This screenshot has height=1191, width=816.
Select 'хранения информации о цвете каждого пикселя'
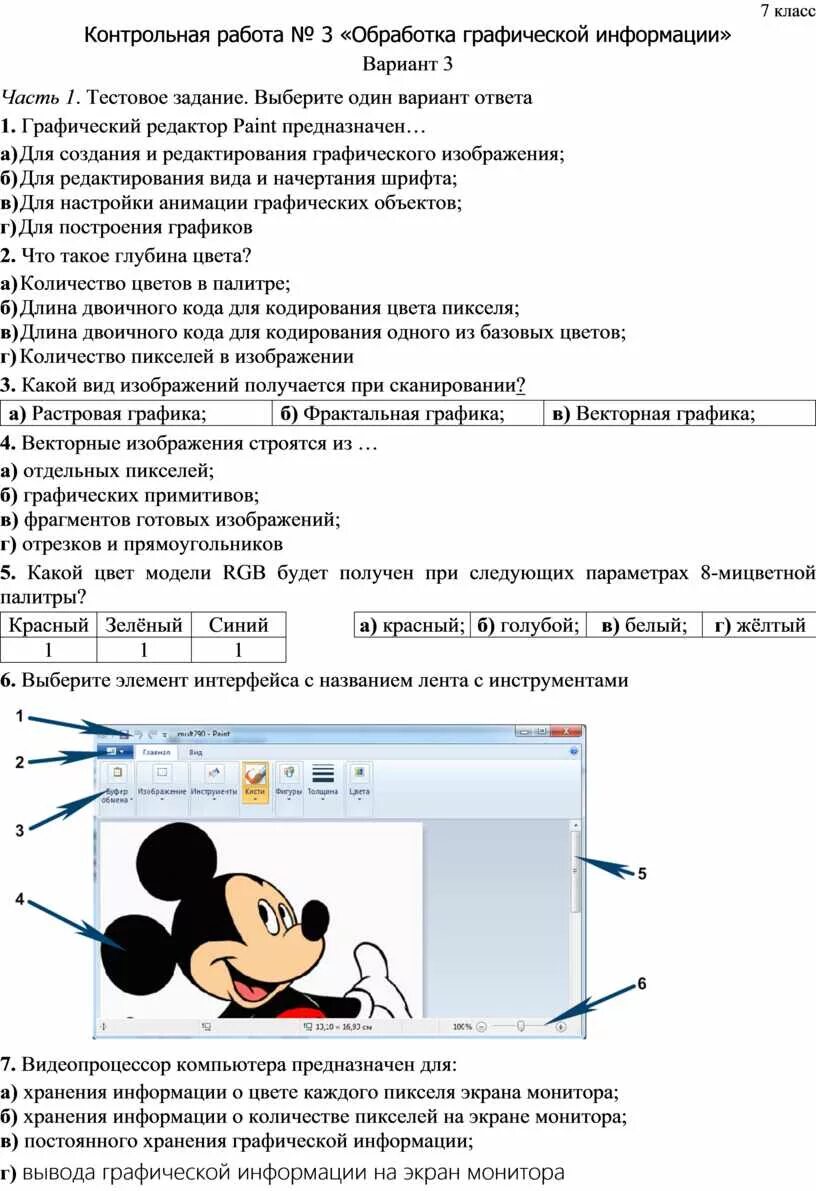pyautogui.click(x=309, y=1093)
